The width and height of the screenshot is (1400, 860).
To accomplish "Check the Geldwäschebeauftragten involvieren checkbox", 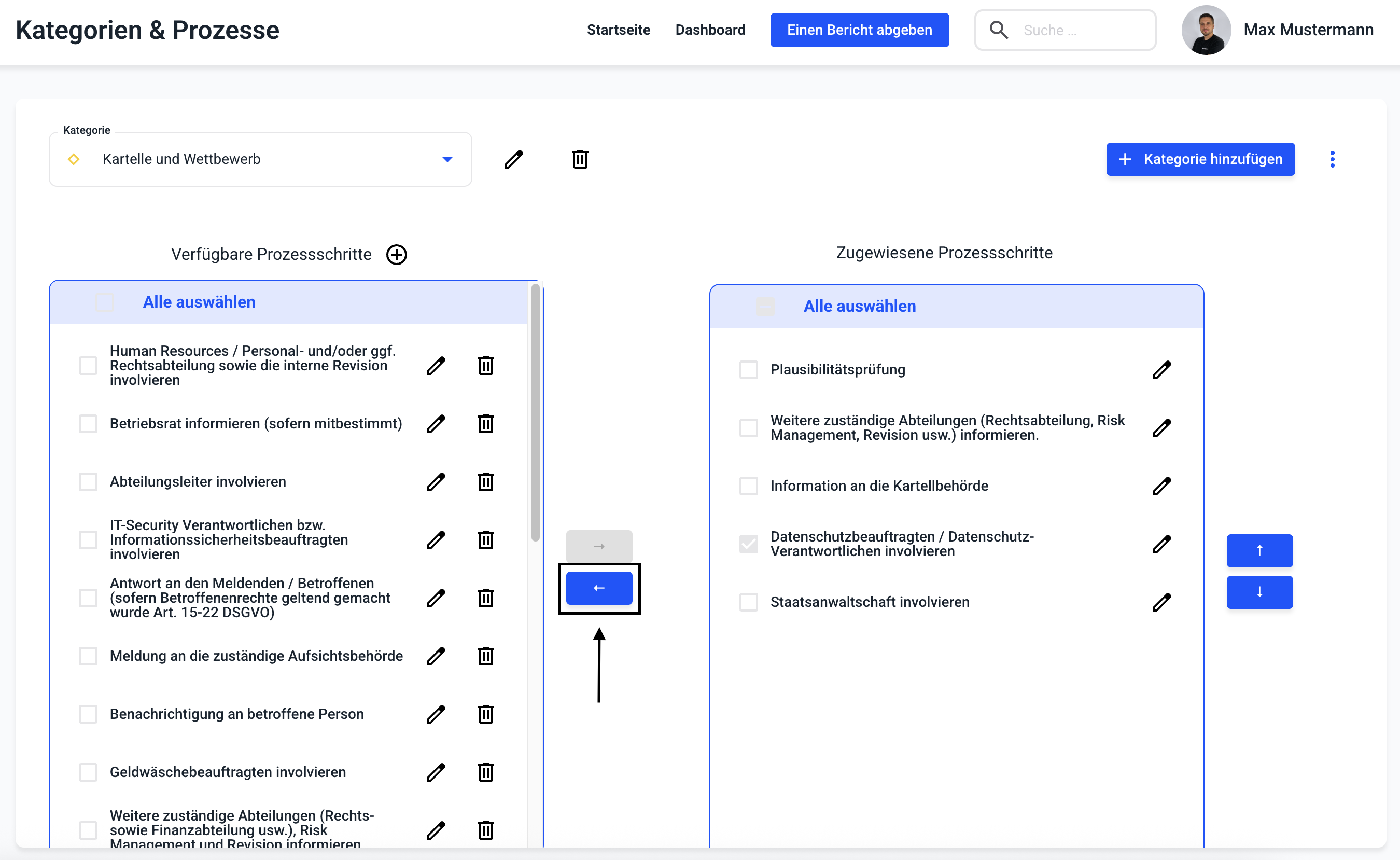I will click(88, 772).
